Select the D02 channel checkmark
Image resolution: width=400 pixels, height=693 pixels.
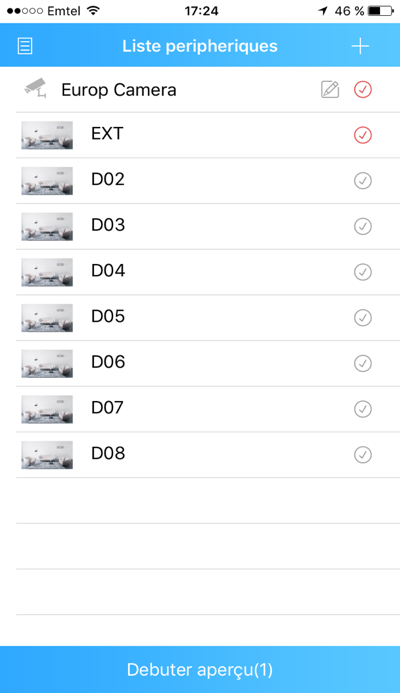pos(363,180)
